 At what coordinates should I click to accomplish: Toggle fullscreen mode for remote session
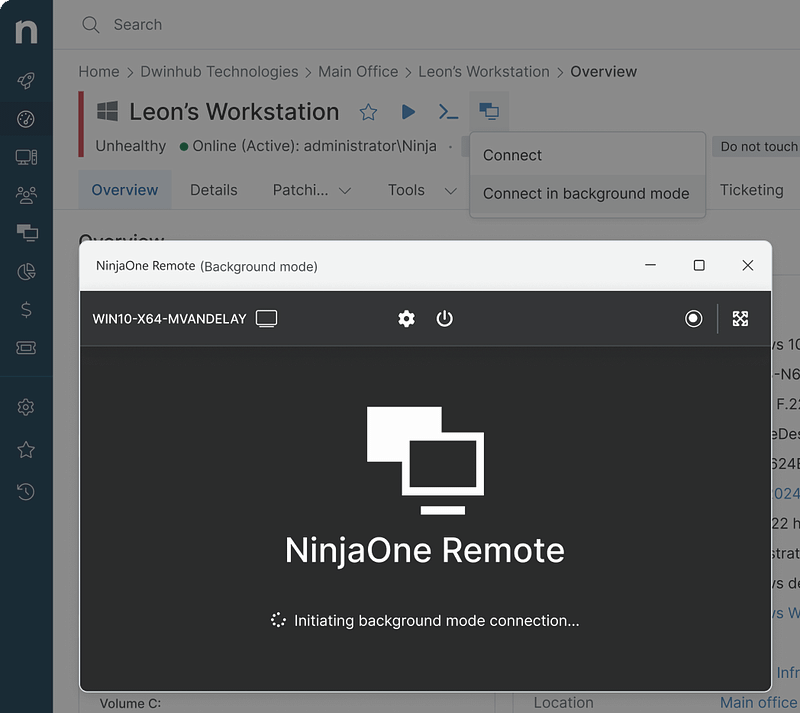point(740,319)
